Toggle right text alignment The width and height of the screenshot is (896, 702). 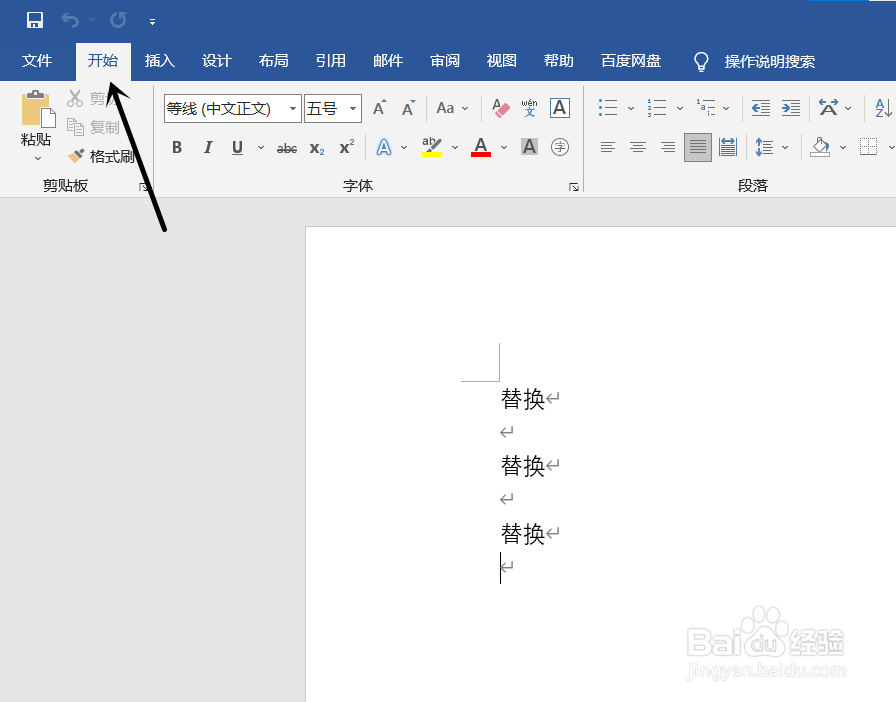coord(667,147)
